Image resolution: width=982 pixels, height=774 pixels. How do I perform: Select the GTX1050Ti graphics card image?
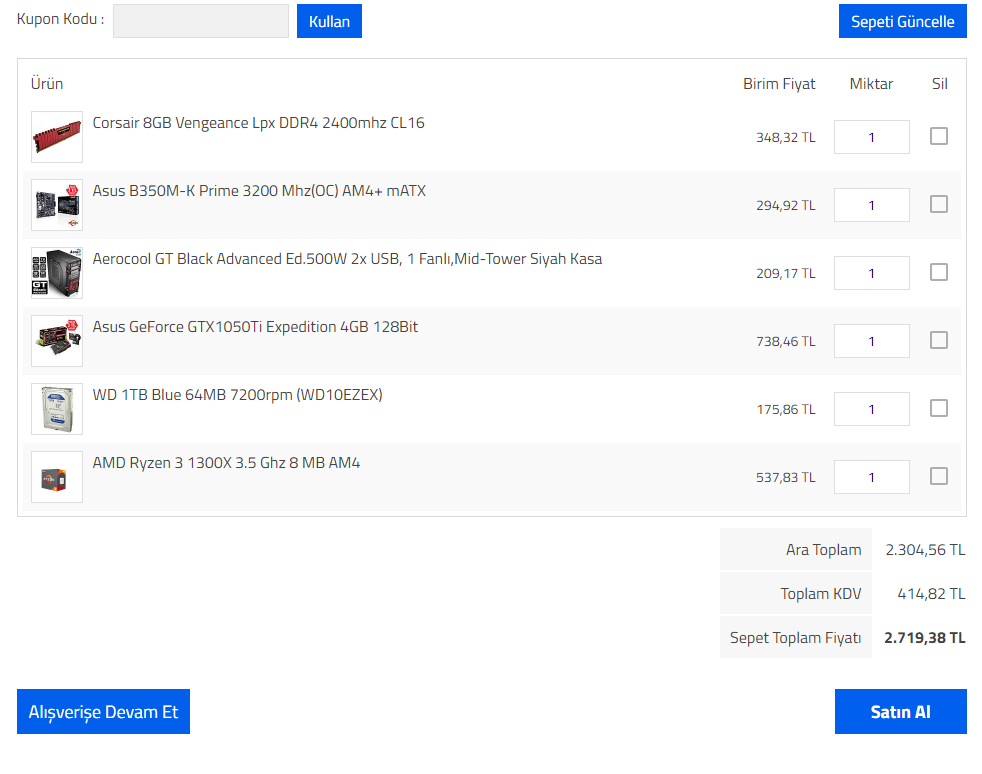(x=57, y=341)
